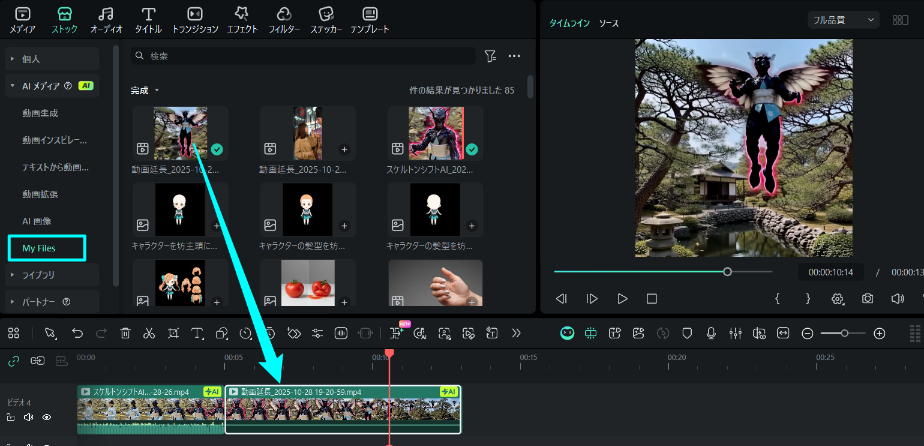Click the preview playback progress slider
924x446 pixels.
(663, 272)
